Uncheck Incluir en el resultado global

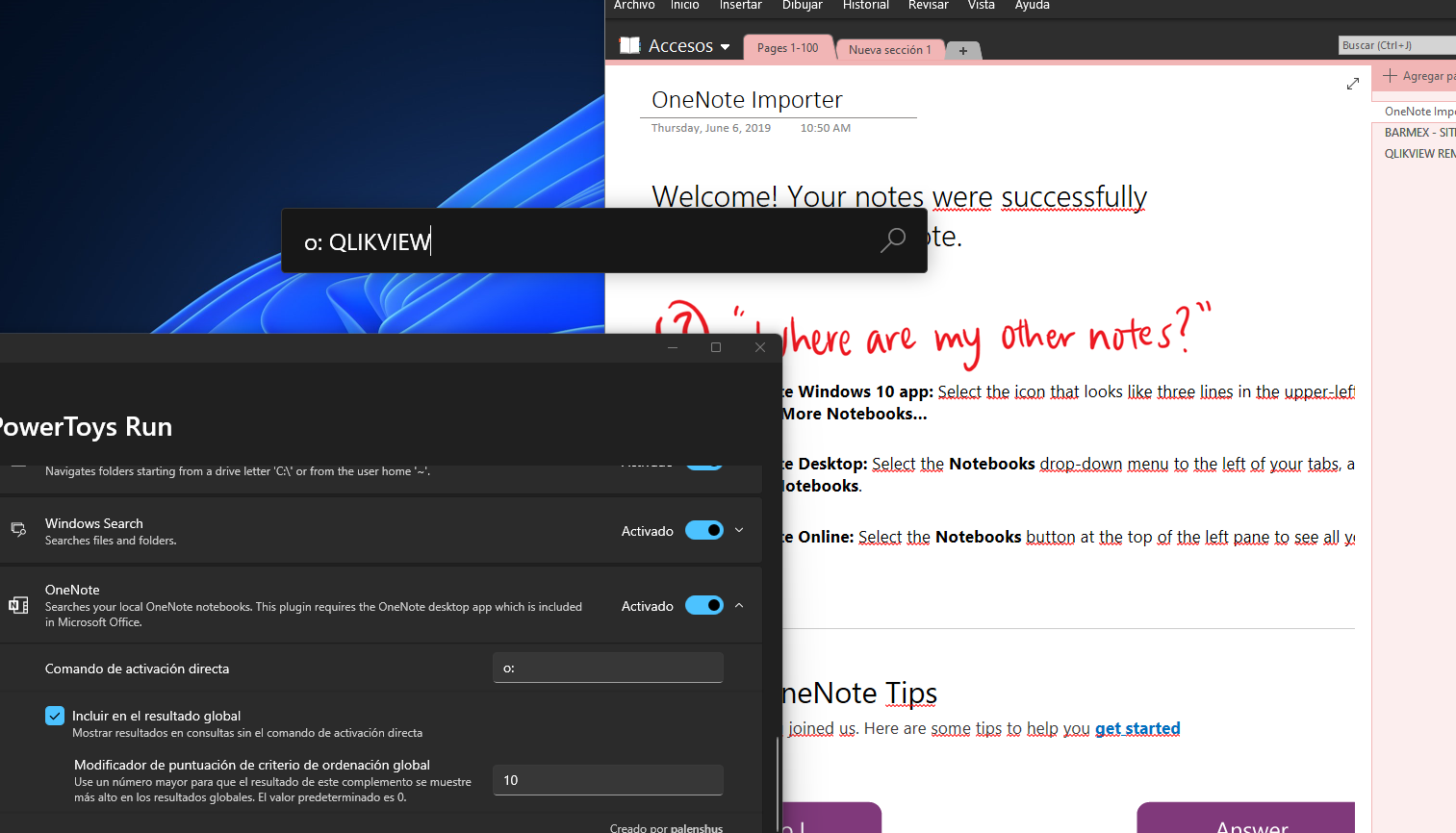click(x=55, y=716)
